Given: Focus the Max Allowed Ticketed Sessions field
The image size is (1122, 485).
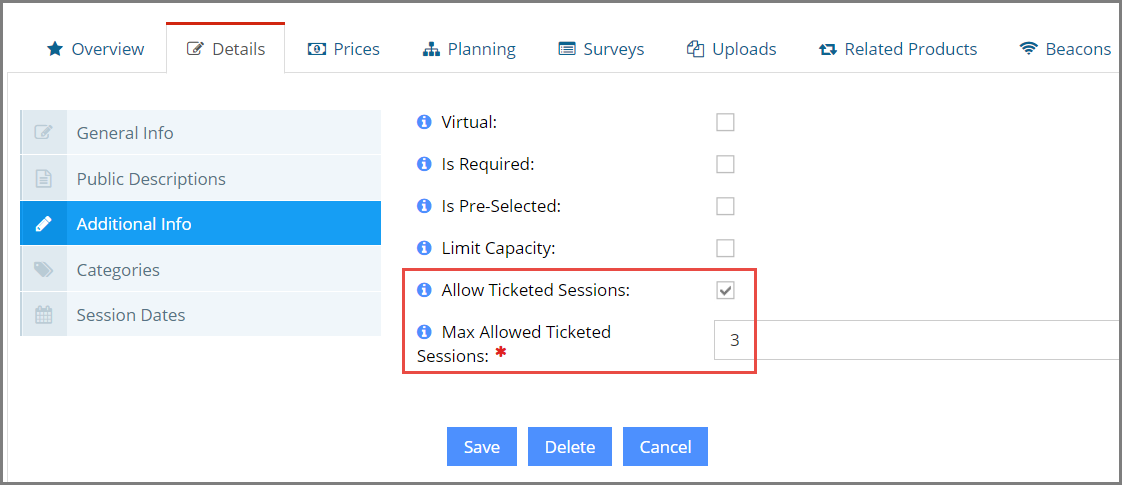Looking at the screenshot, I should point(917,340).
